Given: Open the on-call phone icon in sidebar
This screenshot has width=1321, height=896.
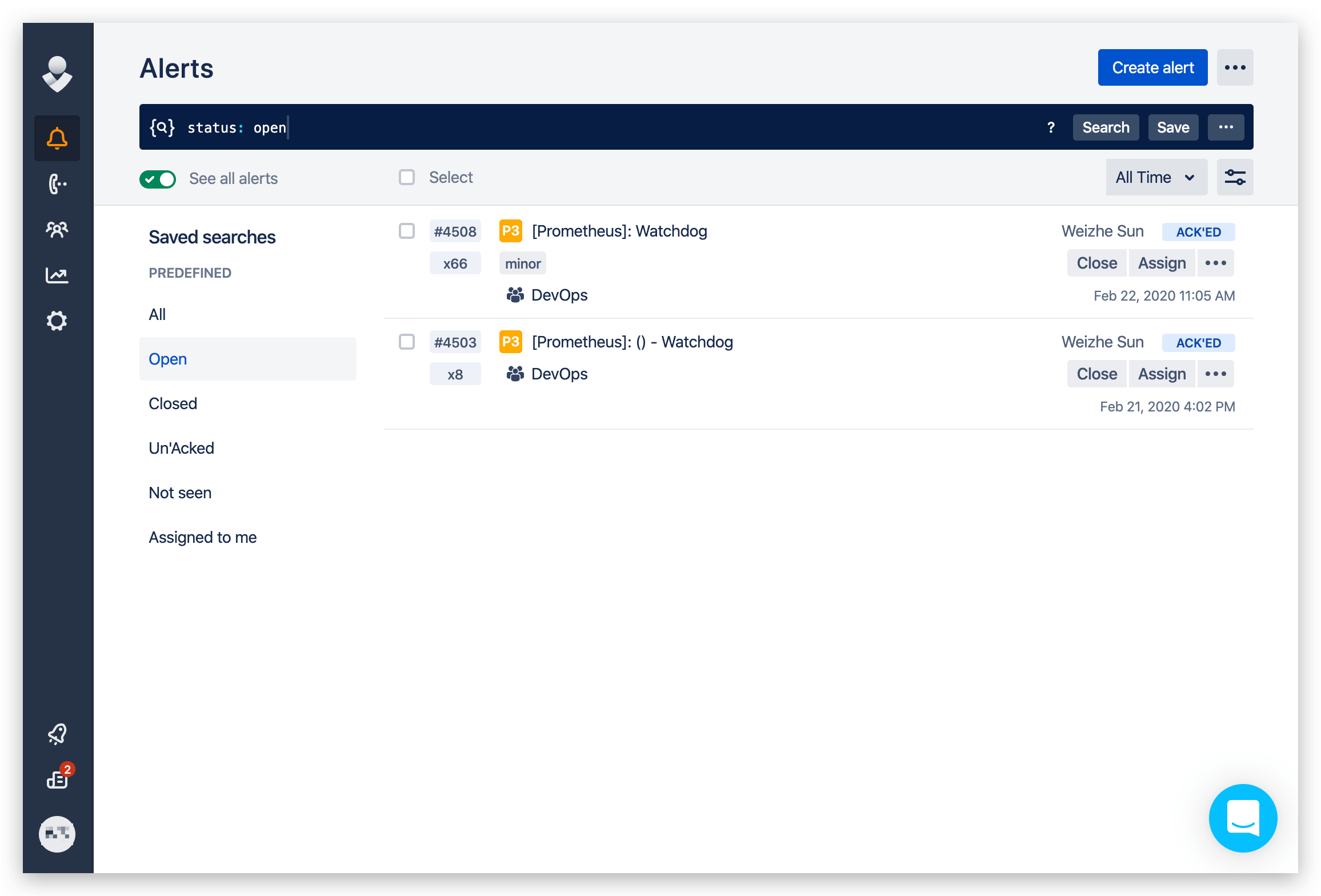Looking at the screenshot, I should click(57, 184).
